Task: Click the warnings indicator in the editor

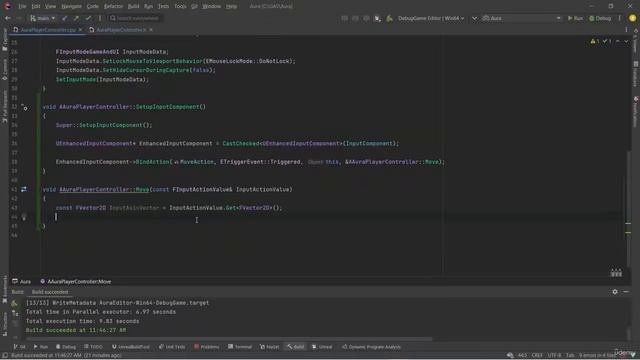Action: coord(595,41)
